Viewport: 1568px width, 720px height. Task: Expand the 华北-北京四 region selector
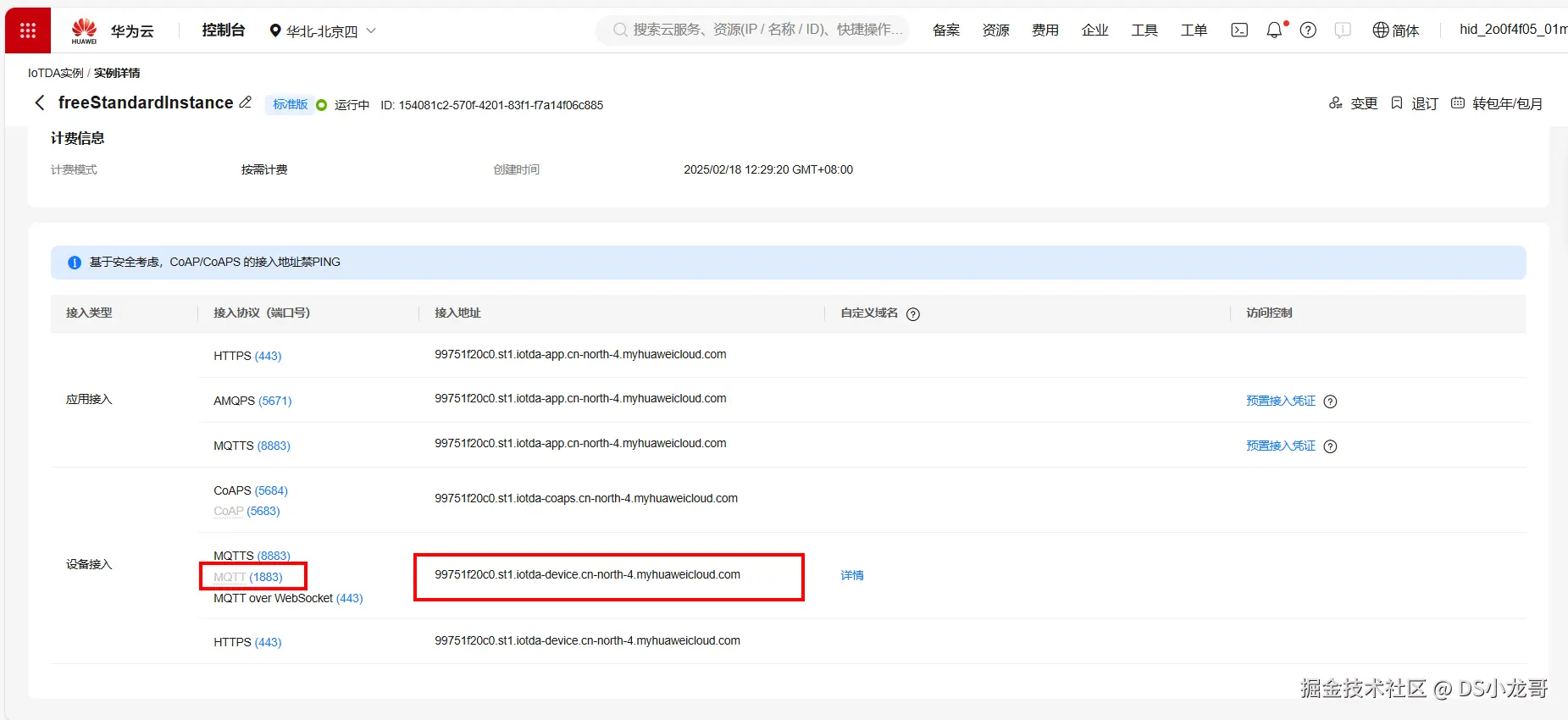(322, 31)
